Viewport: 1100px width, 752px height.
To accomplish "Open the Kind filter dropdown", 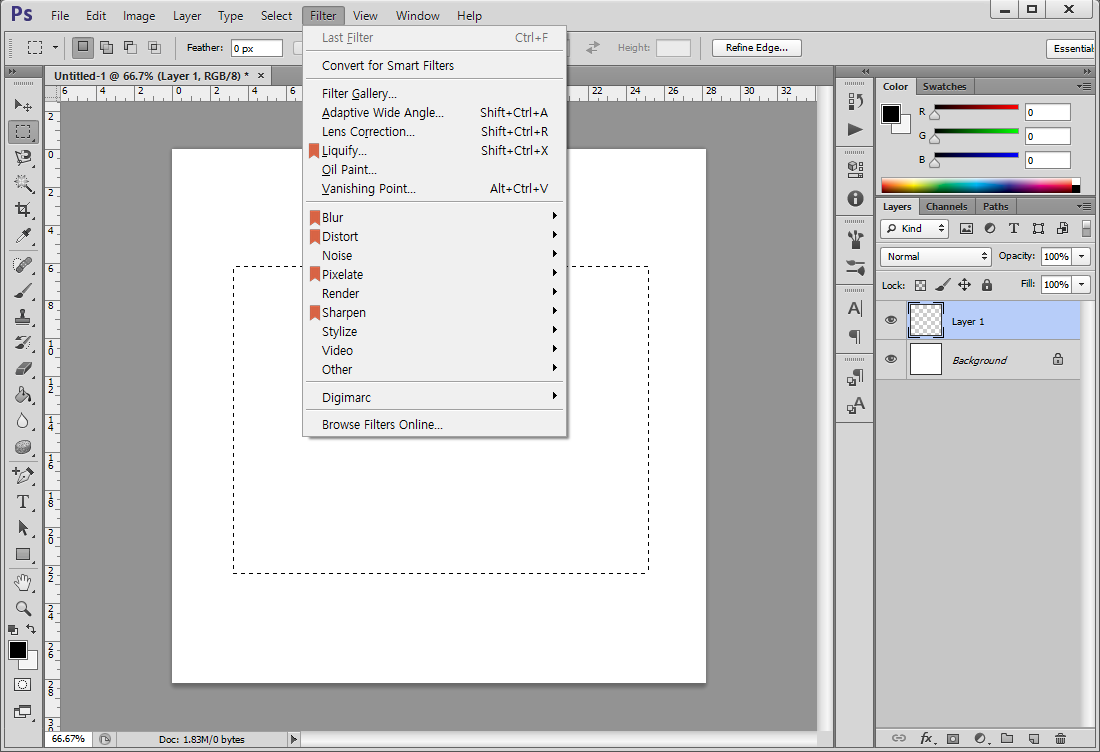I will tap(915, 229).
